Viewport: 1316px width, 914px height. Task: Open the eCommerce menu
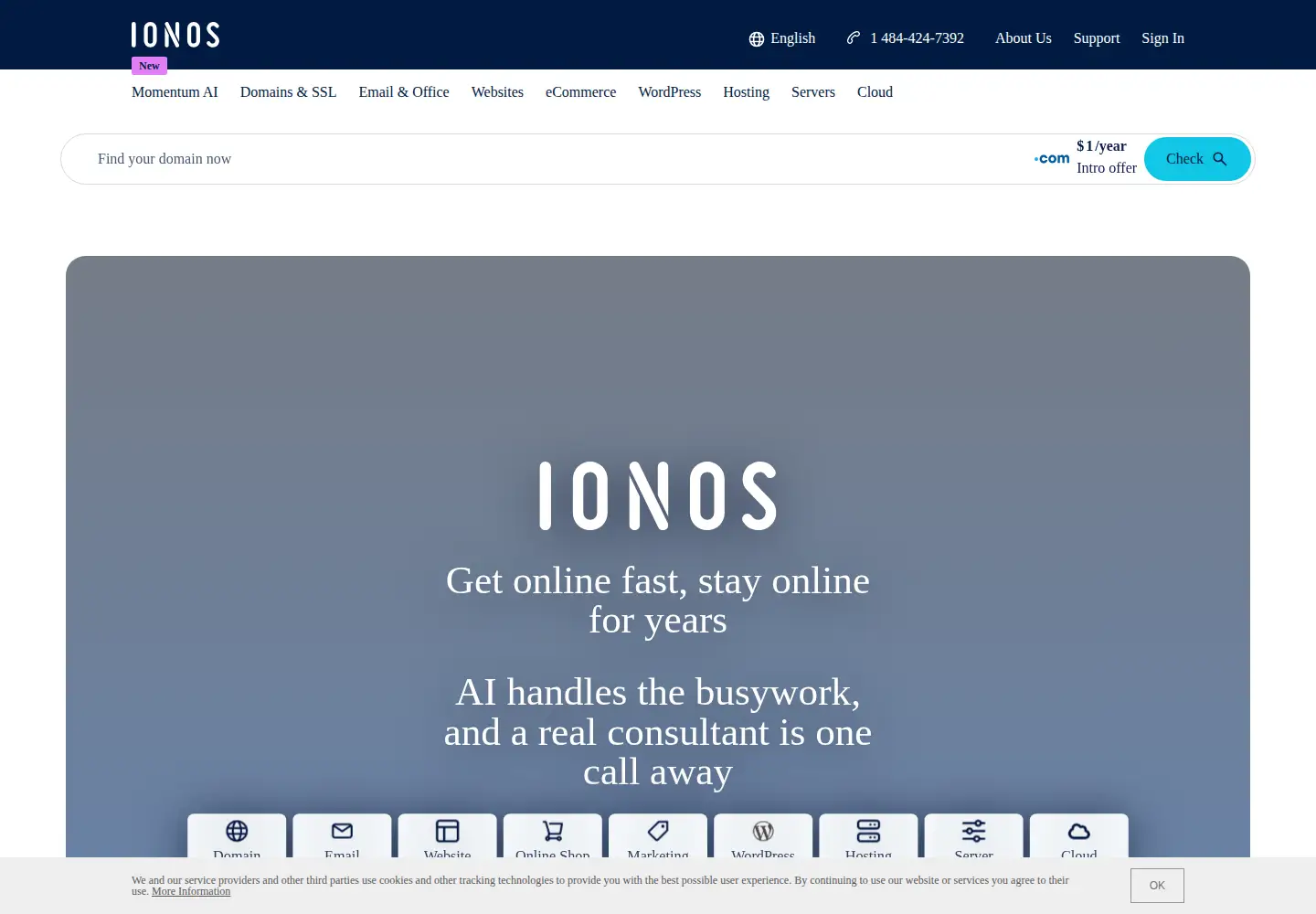tap(580, 92)
